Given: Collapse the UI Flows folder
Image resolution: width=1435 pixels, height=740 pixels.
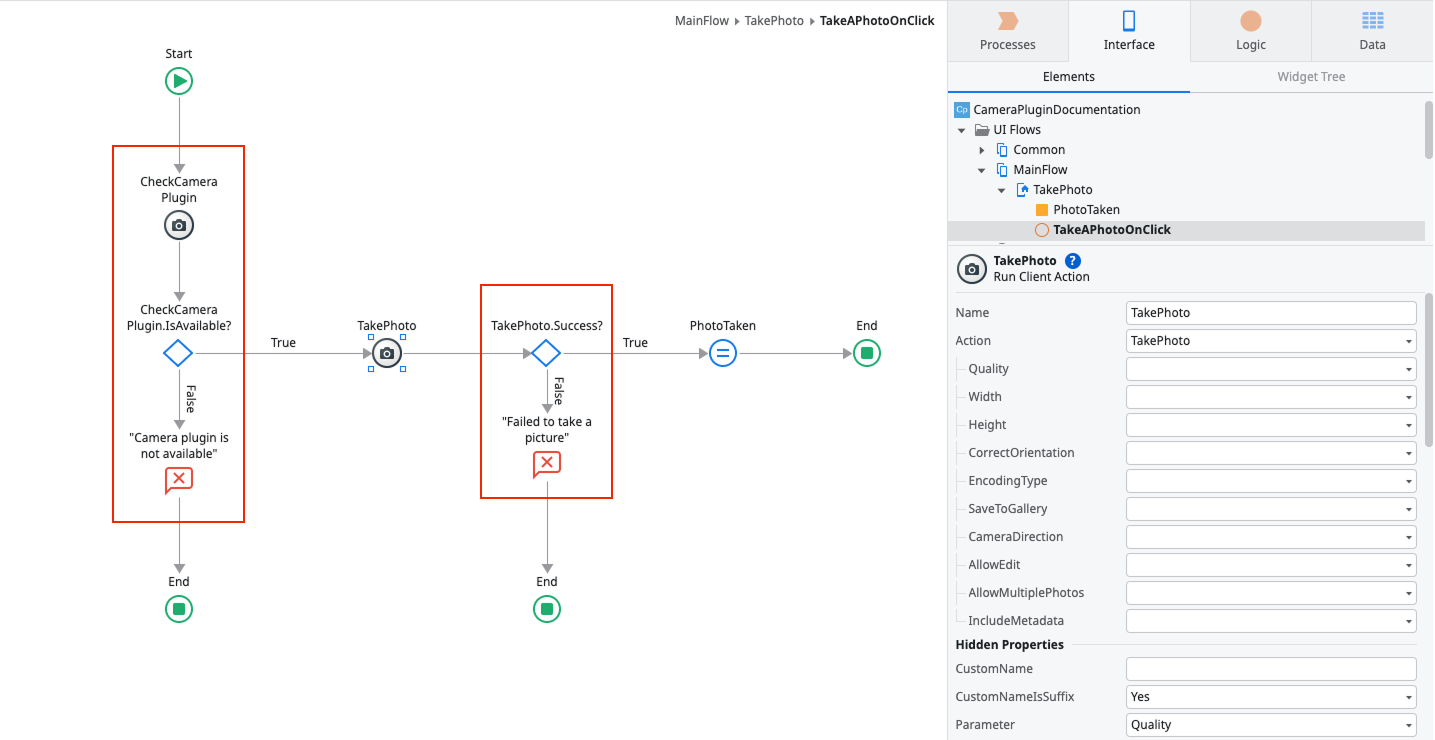Looking at the screenshot, I should pos(962,130).
